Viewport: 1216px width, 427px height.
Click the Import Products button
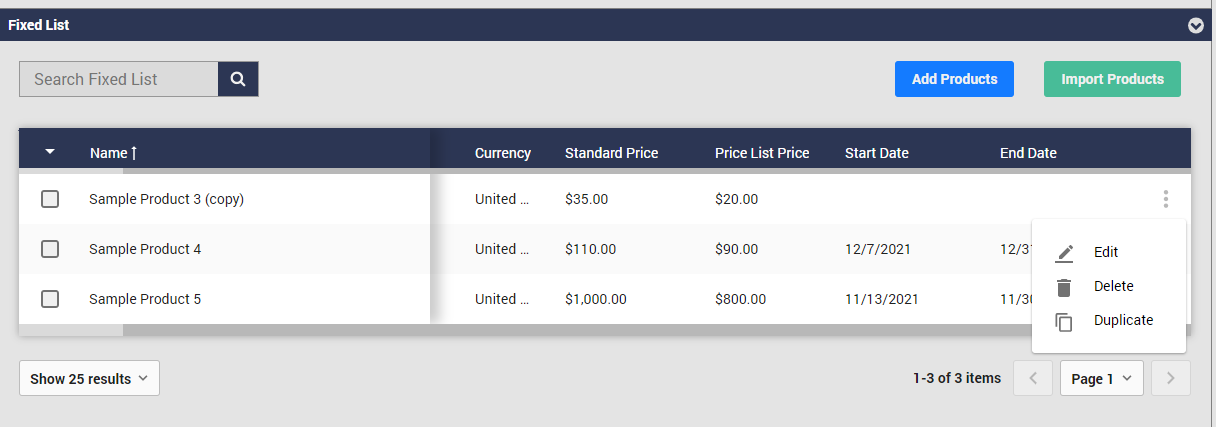point(1112,79)
